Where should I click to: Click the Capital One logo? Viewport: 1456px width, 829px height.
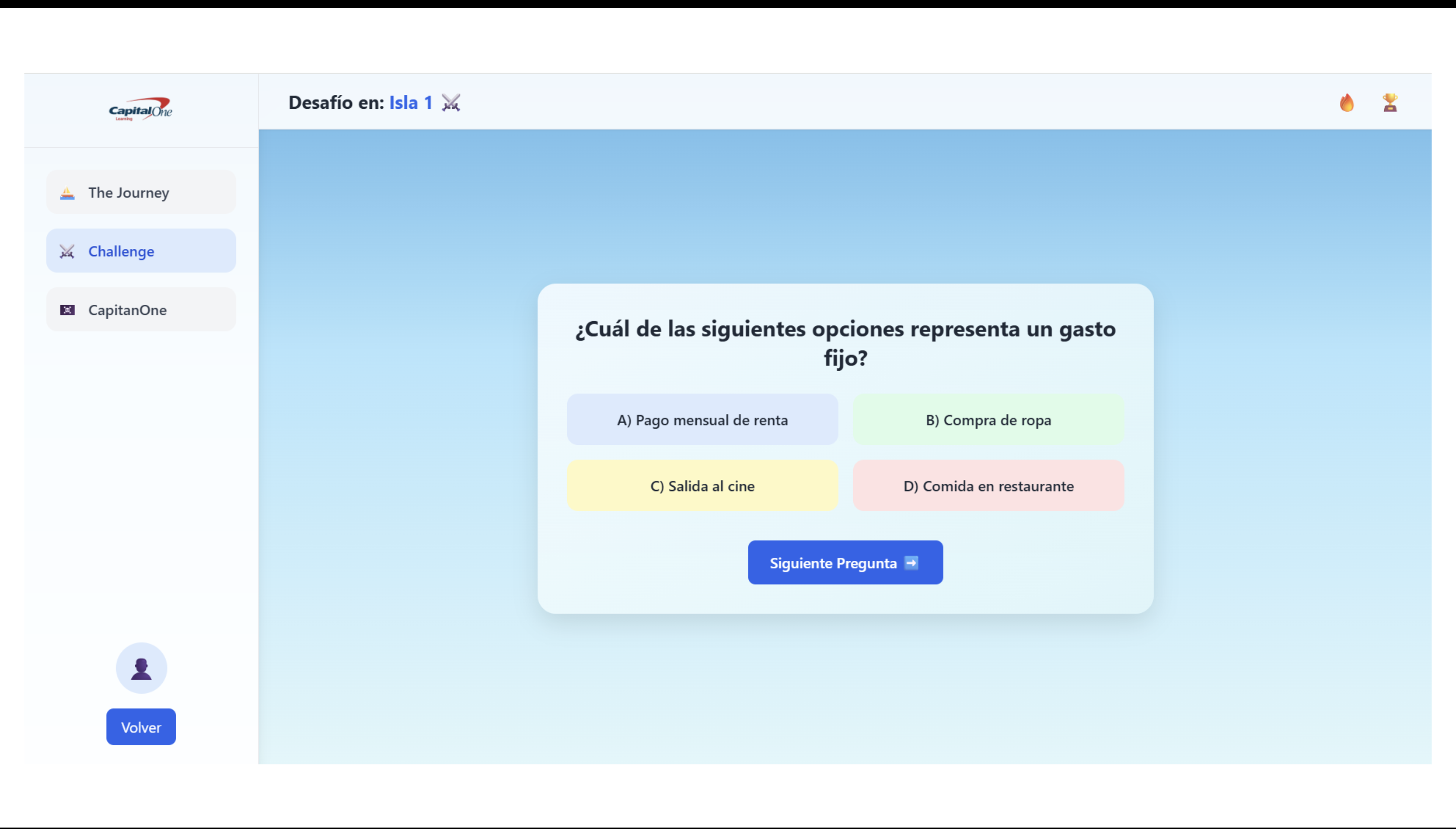(141, 109)
